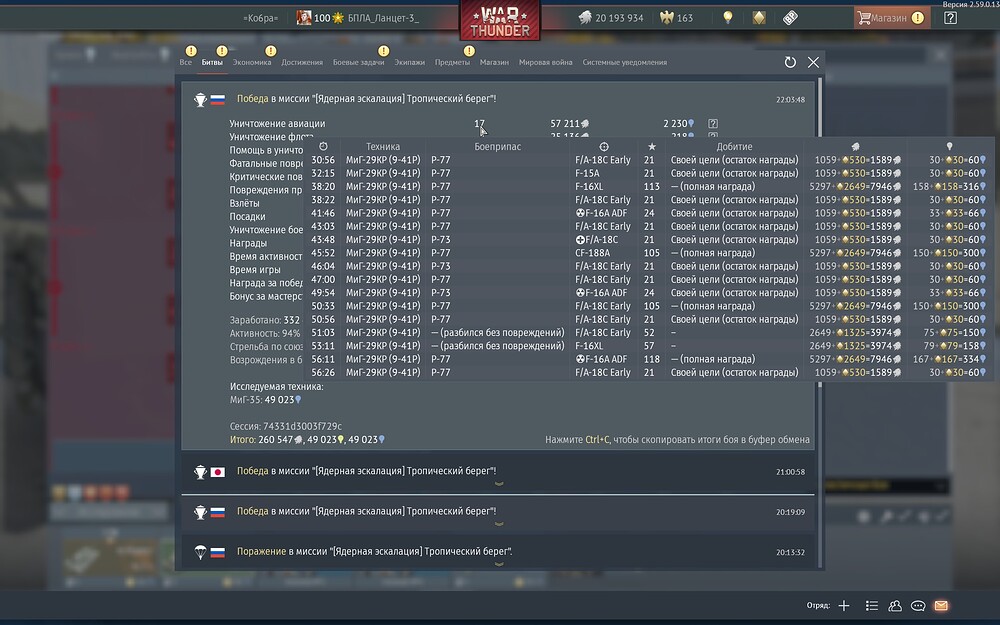
Task: Click the «Кобра» squadron tag
Action: coord(260,18)
